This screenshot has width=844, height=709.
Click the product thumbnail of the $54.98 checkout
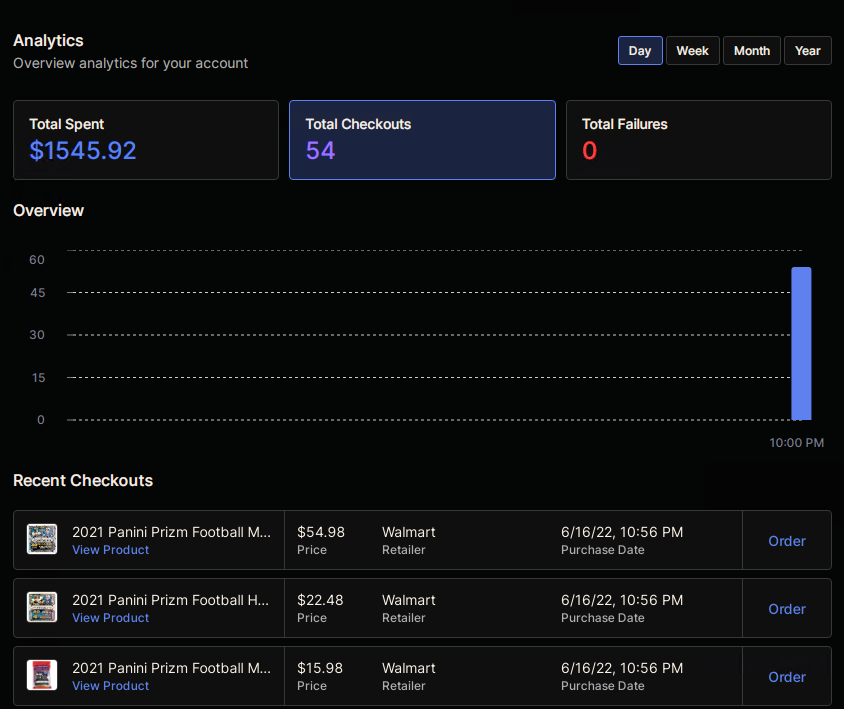coord(42,539)
